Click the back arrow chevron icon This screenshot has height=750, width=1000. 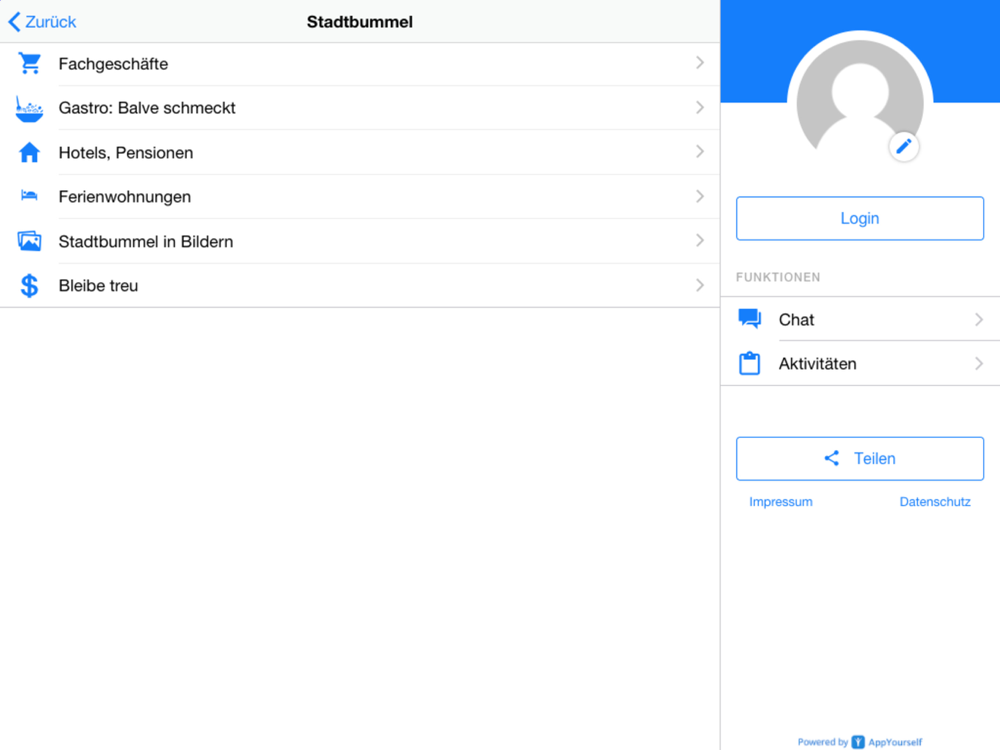pos(14,22)
